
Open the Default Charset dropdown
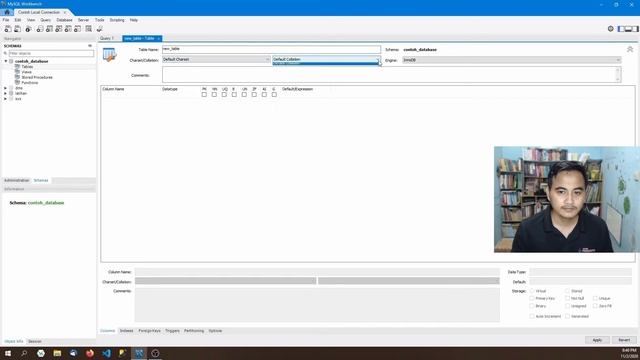click(x=216, y=60)
